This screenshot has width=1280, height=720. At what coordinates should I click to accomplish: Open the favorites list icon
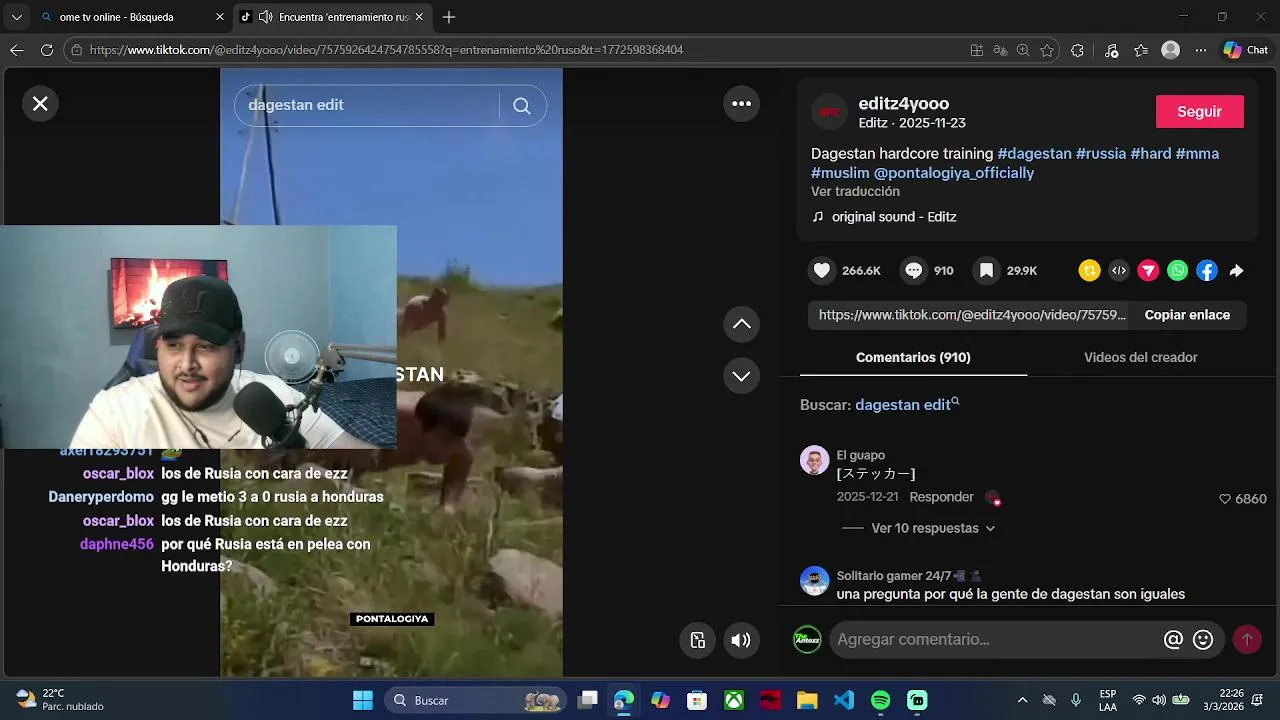click(1141, 50)
